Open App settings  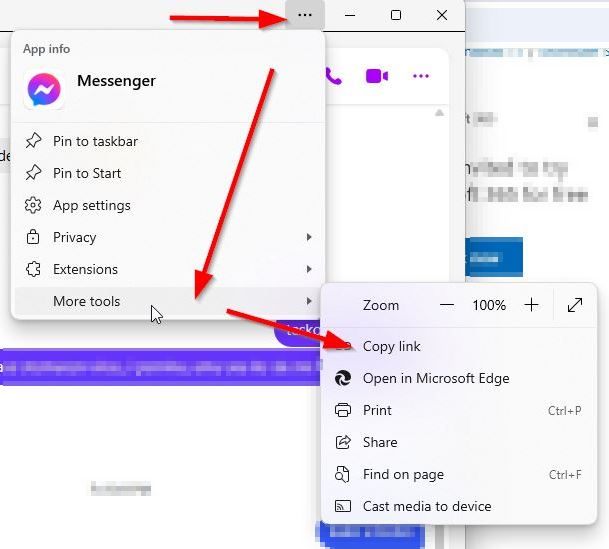[x=168, y=205]
